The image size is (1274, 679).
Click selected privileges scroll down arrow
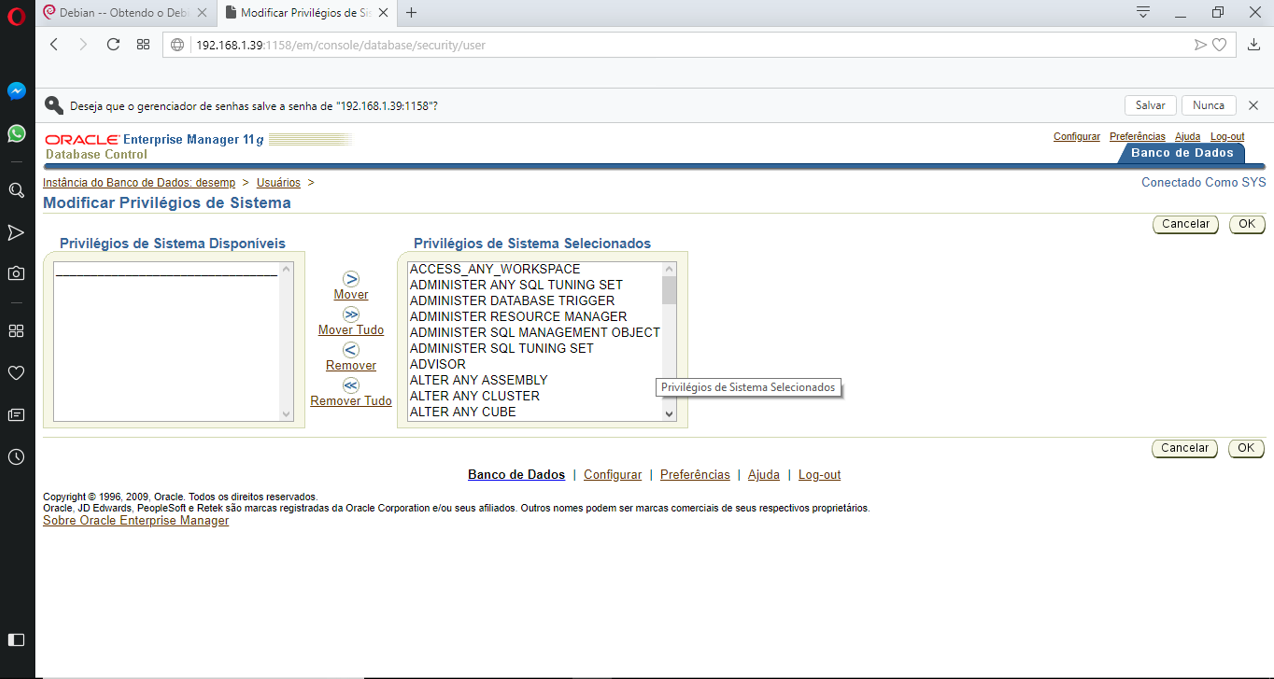(669, 413)
